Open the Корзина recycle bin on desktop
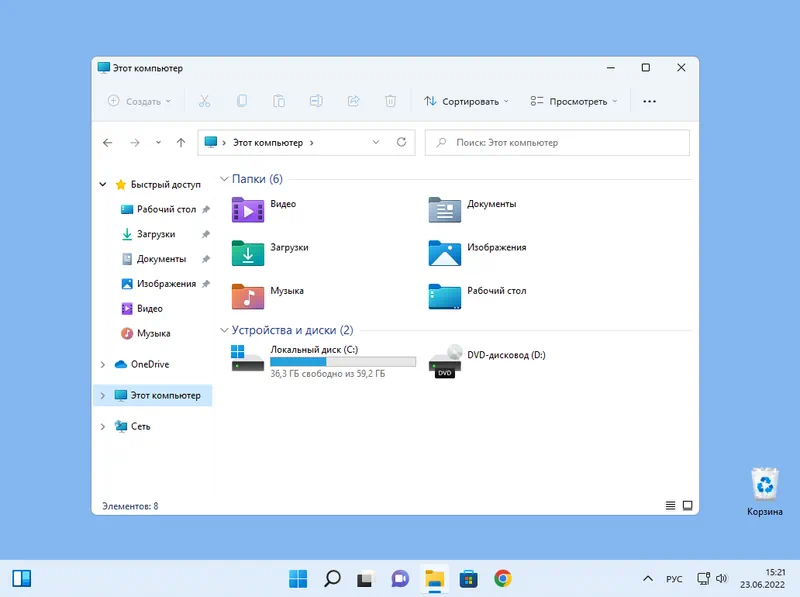 (x=765, y=485)
